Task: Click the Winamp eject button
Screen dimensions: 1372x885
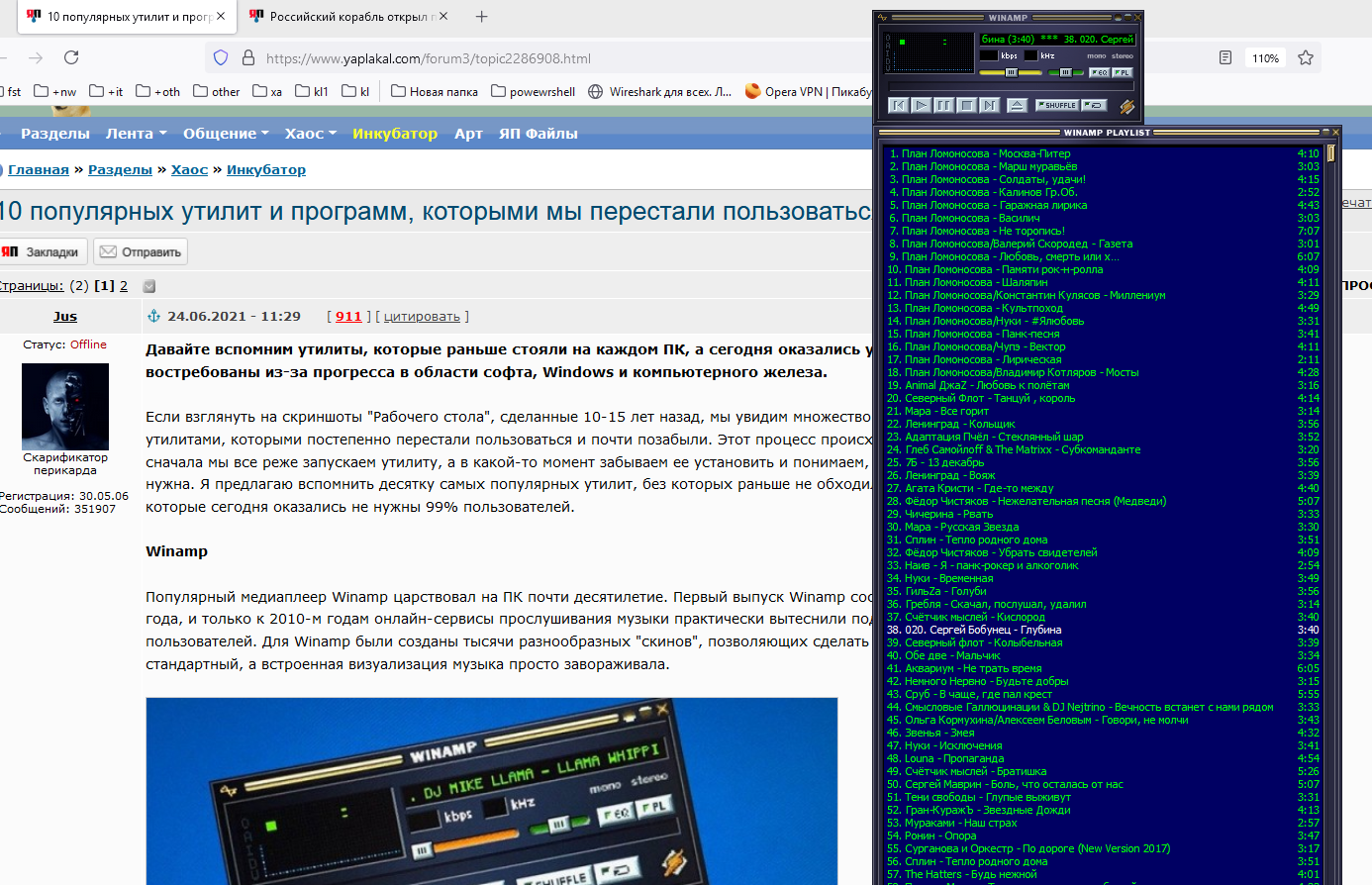Action: tap(1017, 105)
